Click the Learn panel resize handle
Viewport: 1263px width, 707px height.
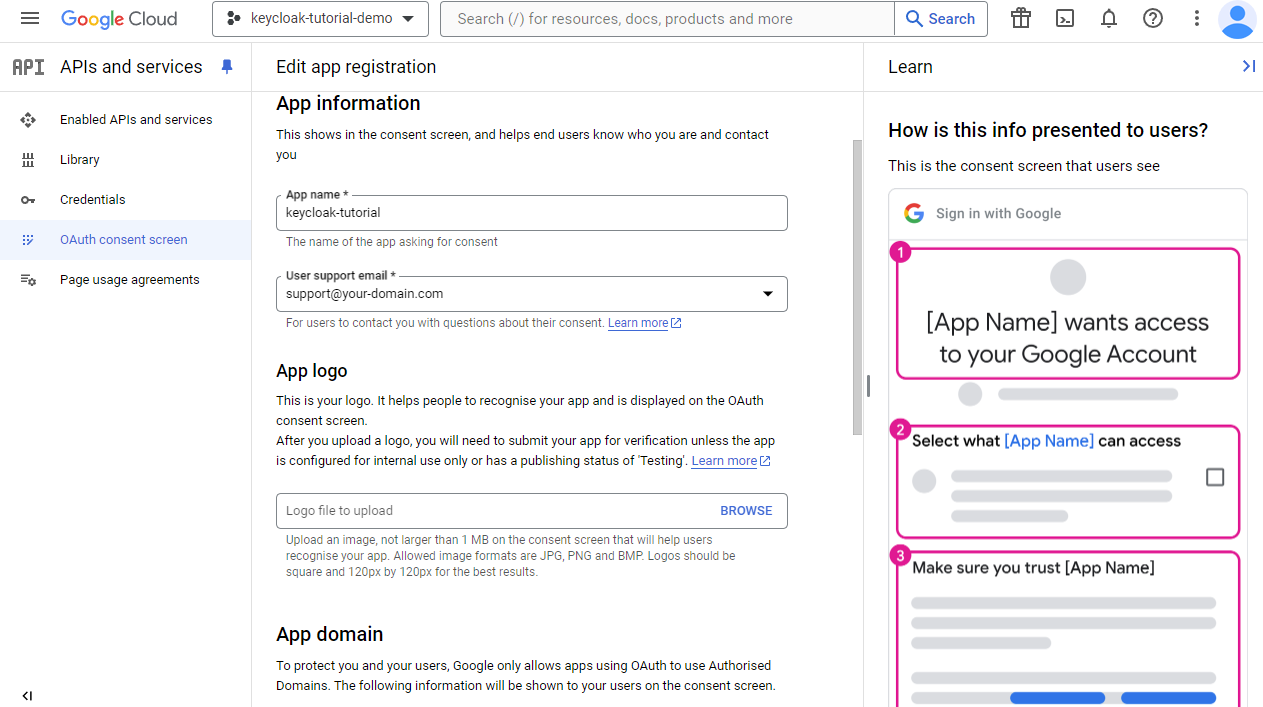[868, 386]
